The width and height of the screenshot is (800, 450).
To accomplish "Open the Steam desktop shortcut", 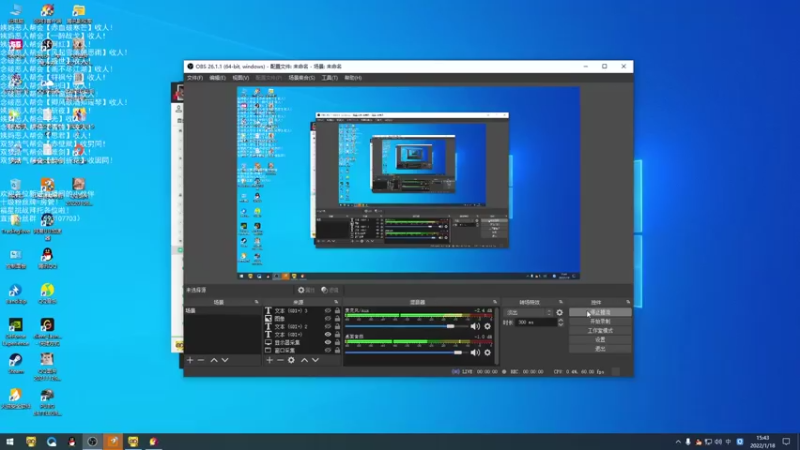I will [x=16, y=364].
